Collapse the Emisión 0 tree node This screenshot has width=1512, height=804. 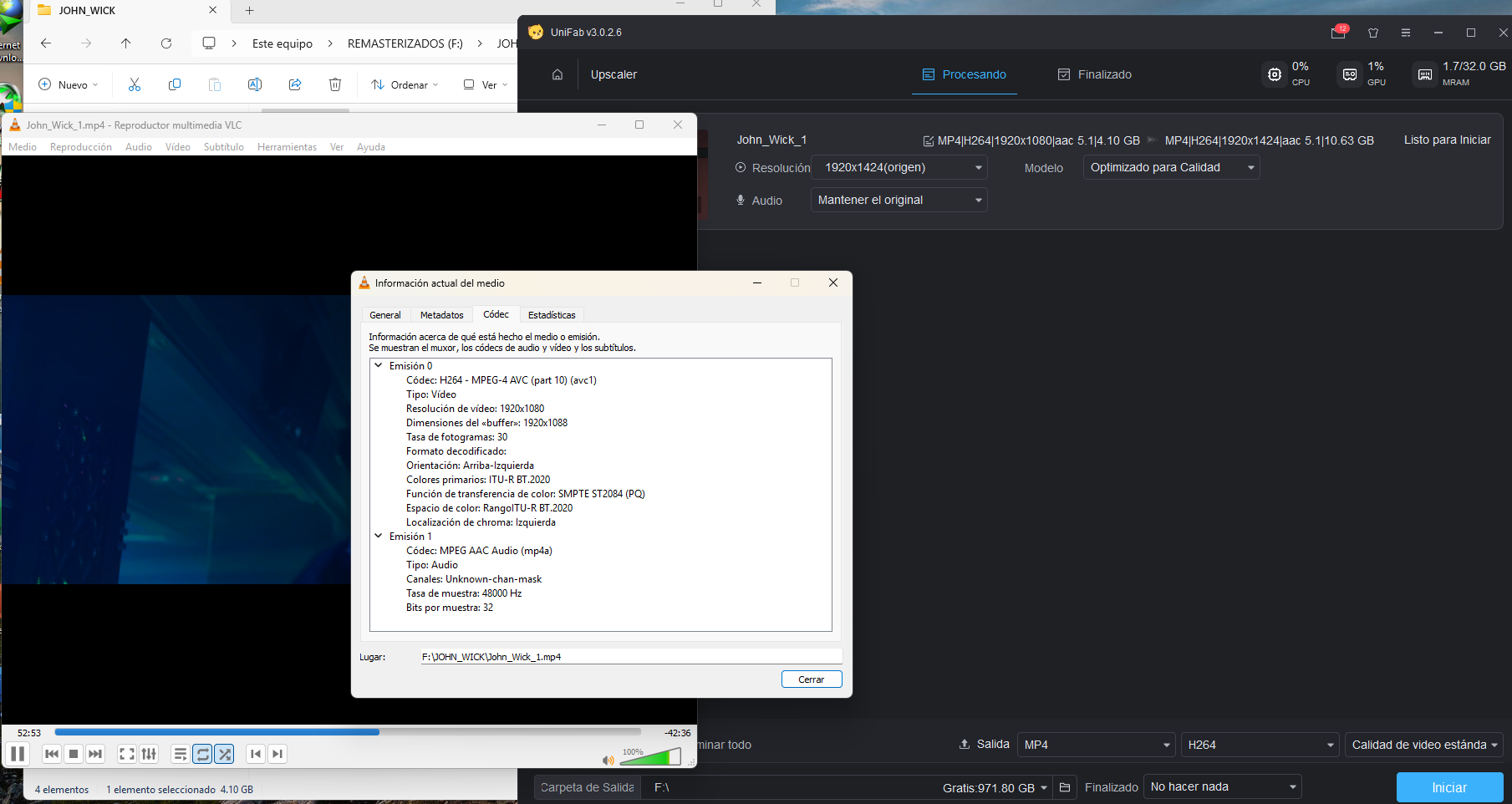[379, 365]
